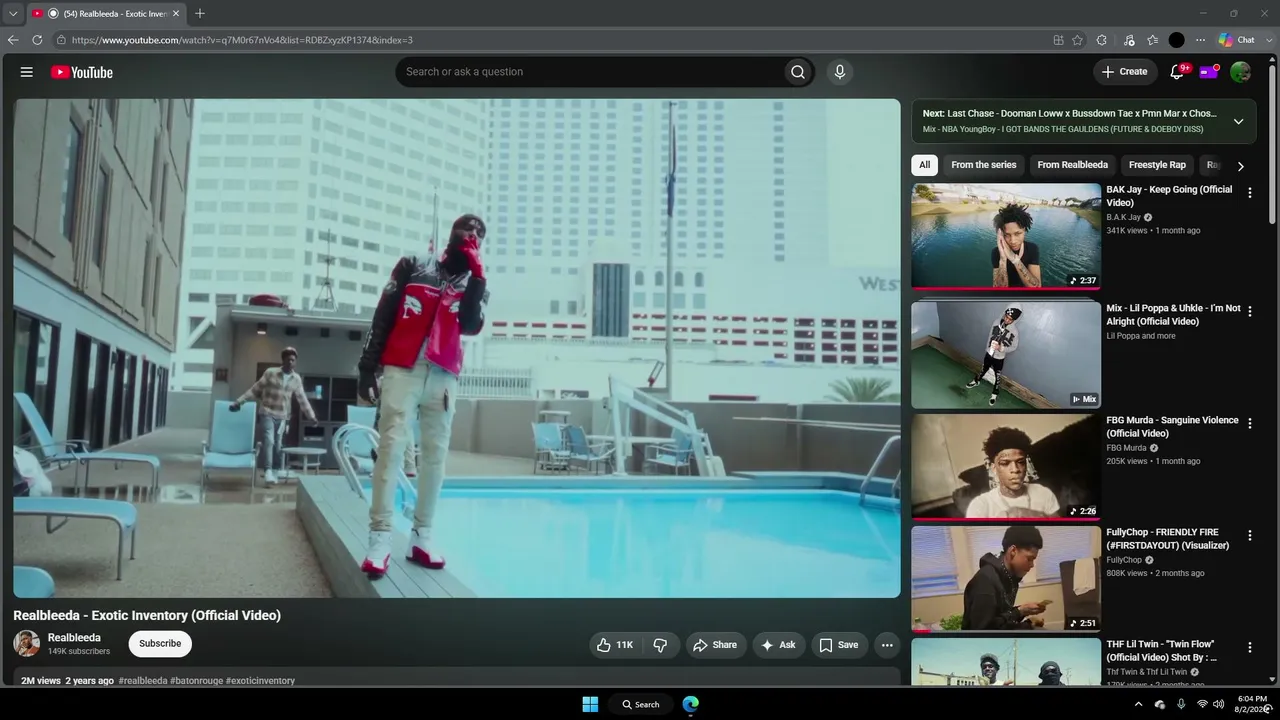Open options for THF Lil Twin video
This screenshot has height=720, width=1280.
[1249, 648]
